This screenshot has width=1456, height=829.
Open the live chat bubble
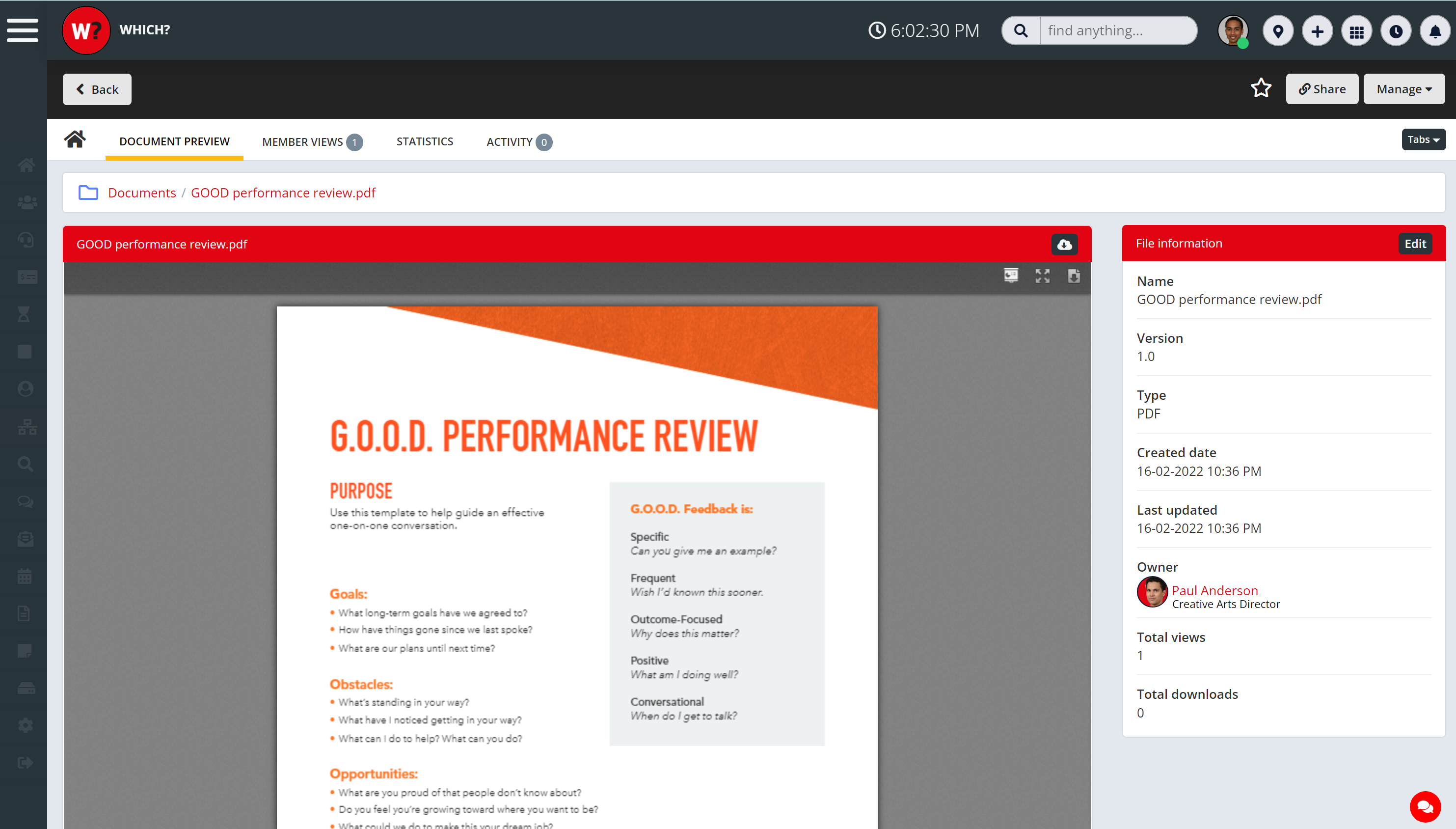point(1424,806)
